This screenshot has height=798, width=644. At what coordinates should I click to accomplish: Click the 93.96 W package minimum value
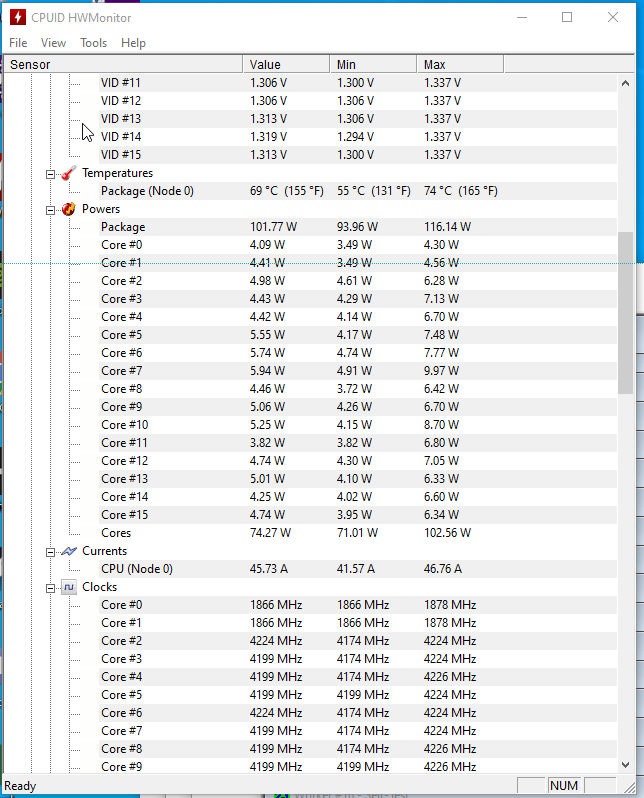pos(357,227)
